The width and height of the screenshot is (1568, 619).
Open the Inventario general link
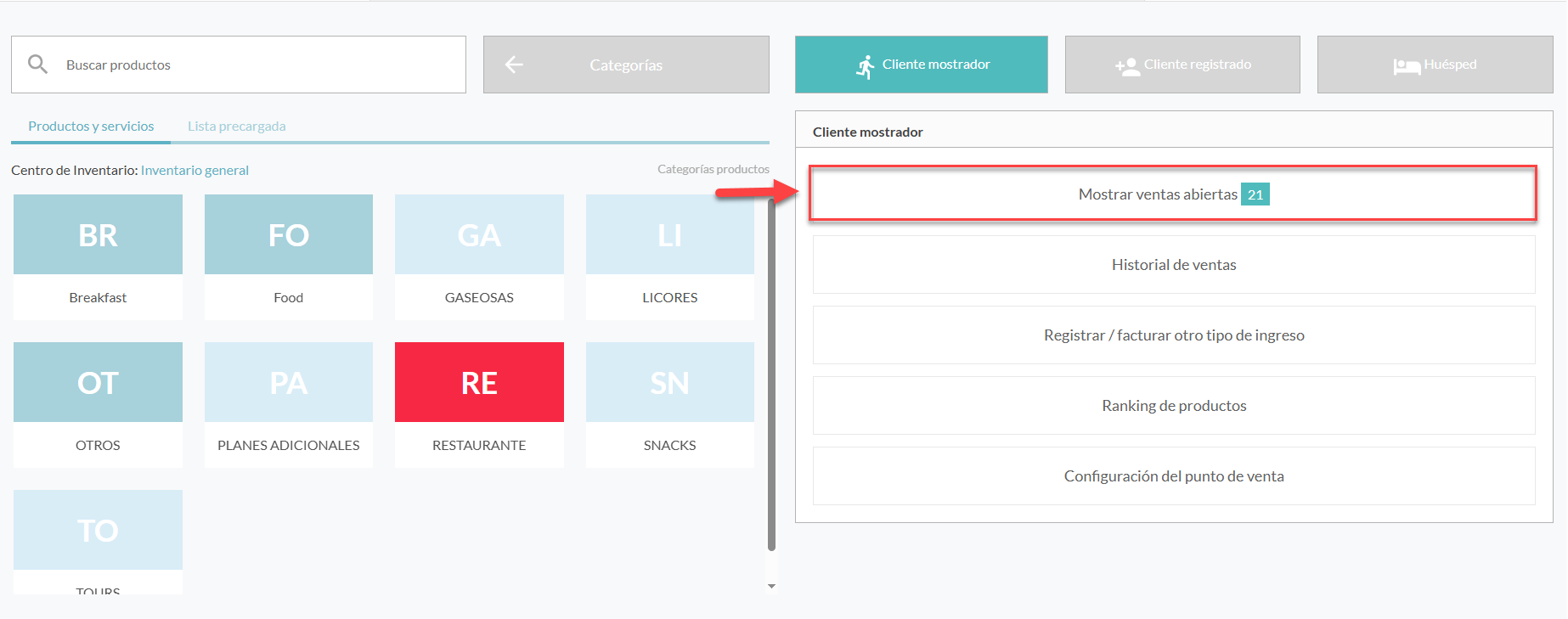195,171
